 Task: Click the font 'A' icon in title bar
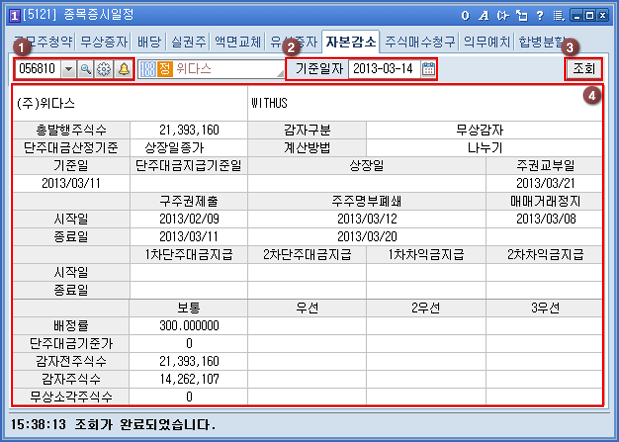[x=483, y=15]
